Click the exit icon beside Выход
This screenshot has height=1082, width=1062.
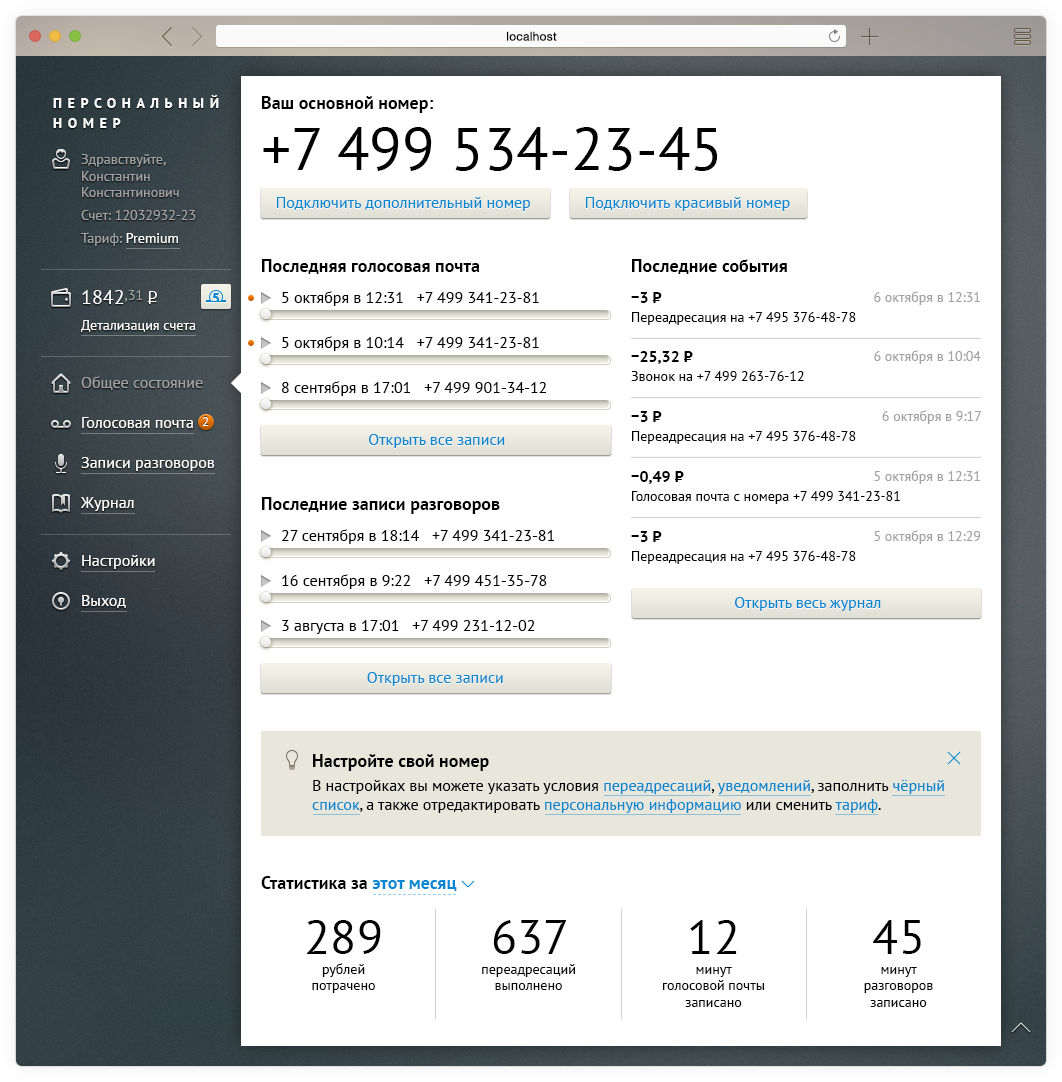coord(61,601)
